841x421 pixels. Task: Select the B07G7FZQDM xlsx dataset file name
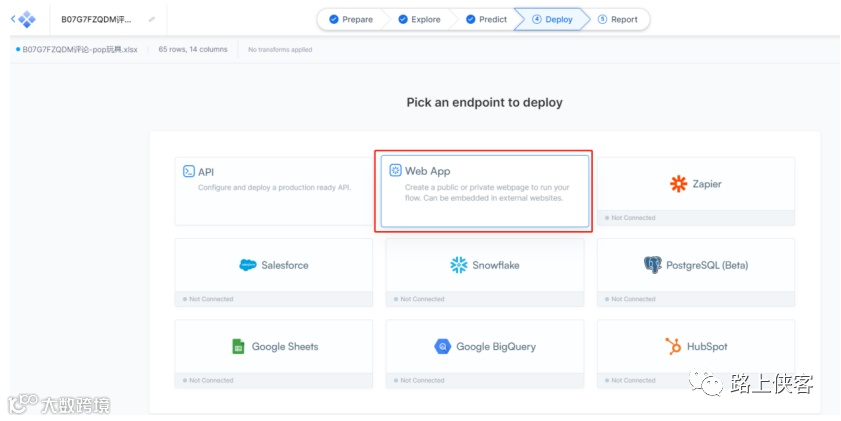pyautogui.click(x=79, y=49)
